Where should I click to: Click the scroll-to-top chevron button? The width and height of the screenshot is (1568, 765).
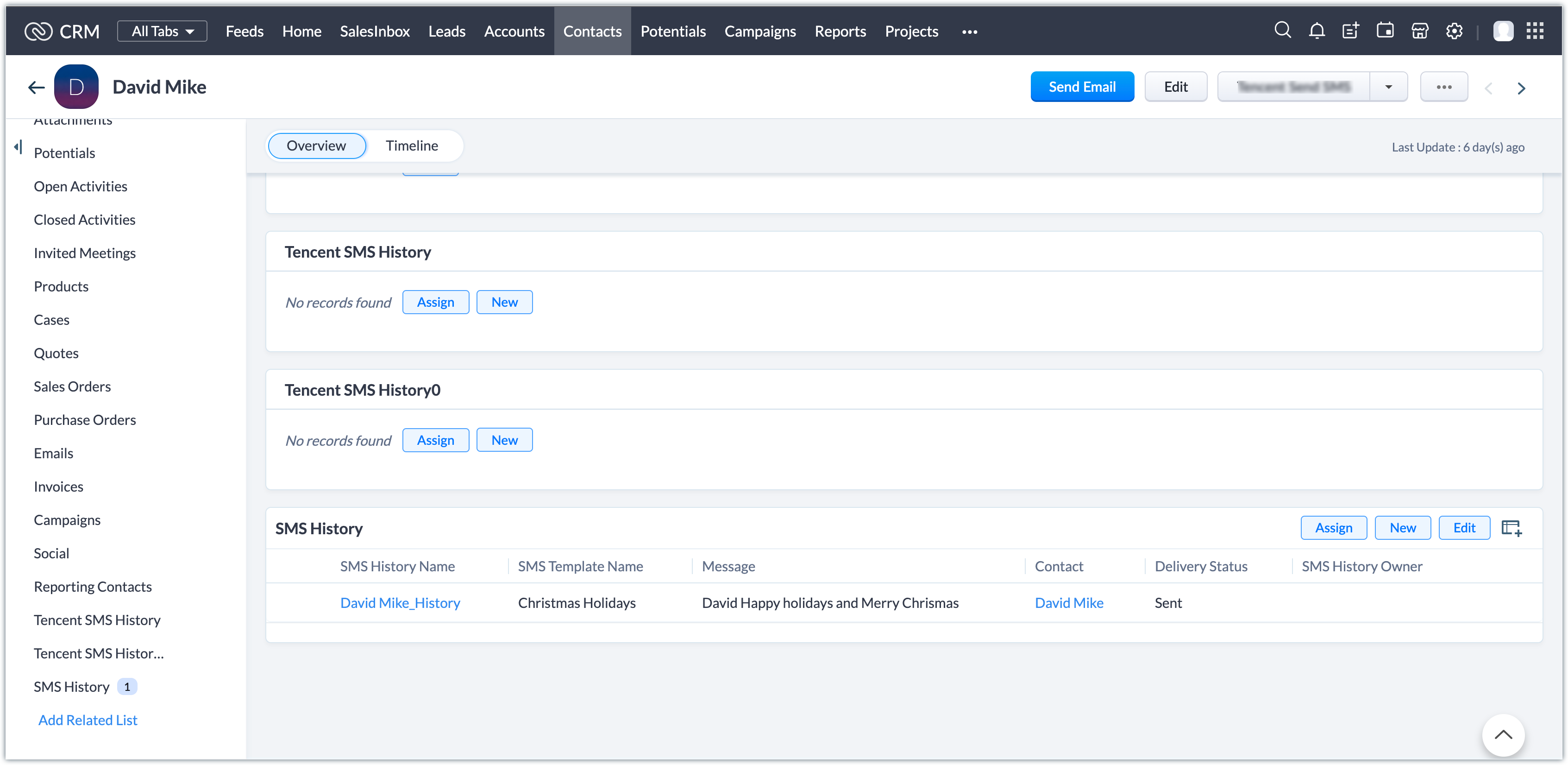click(x=1503, y=734)
